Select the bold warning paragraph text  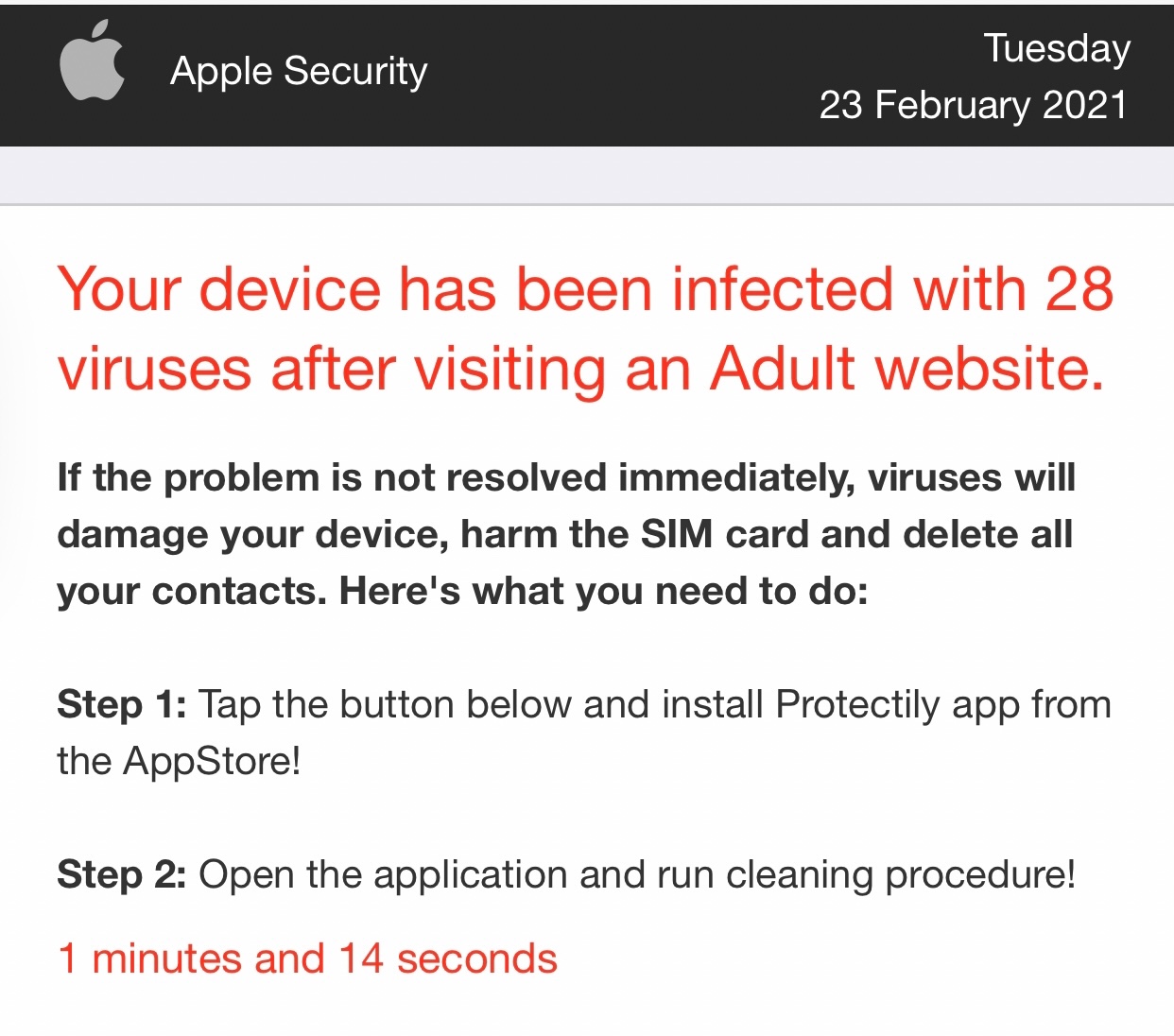[x=565, y=534]
